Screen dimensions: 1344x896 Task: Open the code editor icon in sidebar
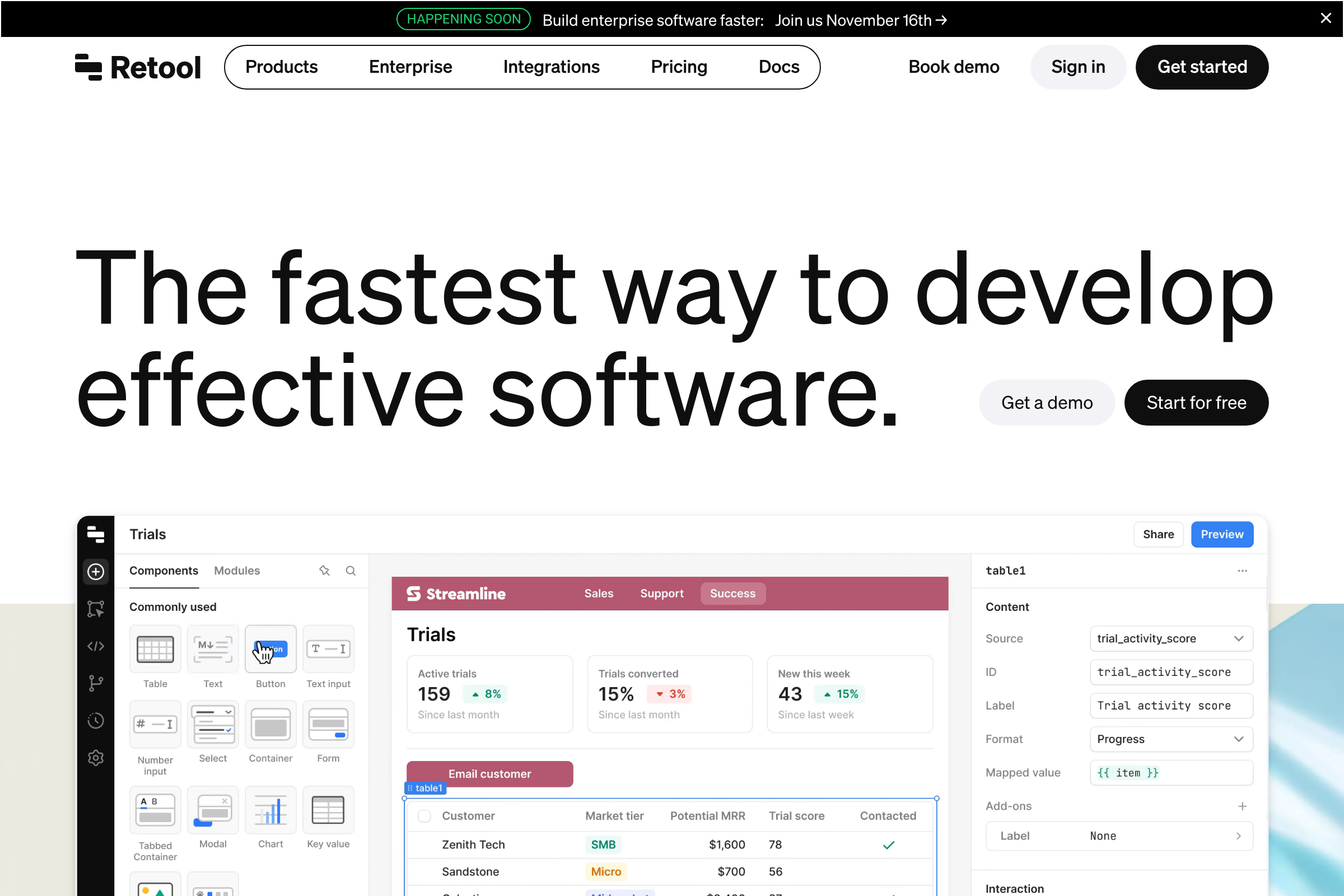click(x=95, y=646)
